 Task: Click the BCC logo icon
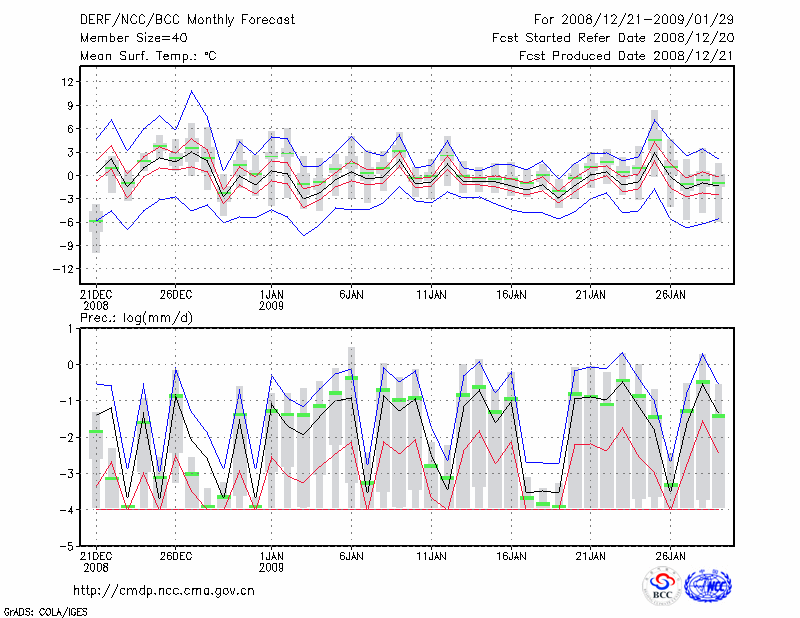662,586
